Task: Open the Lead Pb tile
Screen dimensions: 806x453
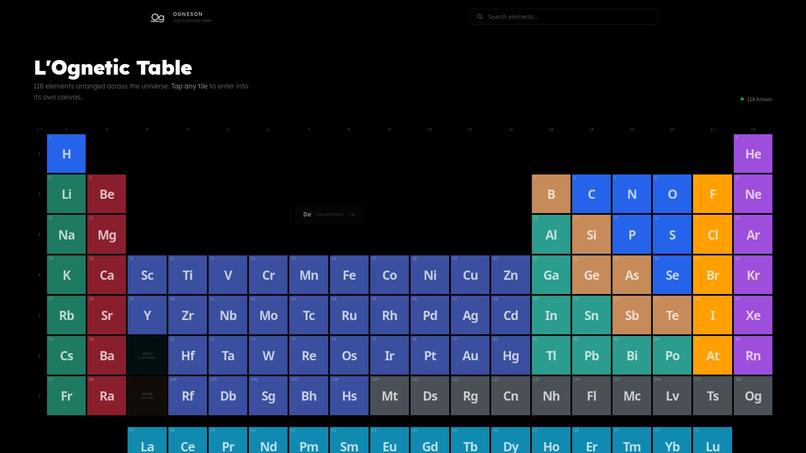Action: point(591,356)
